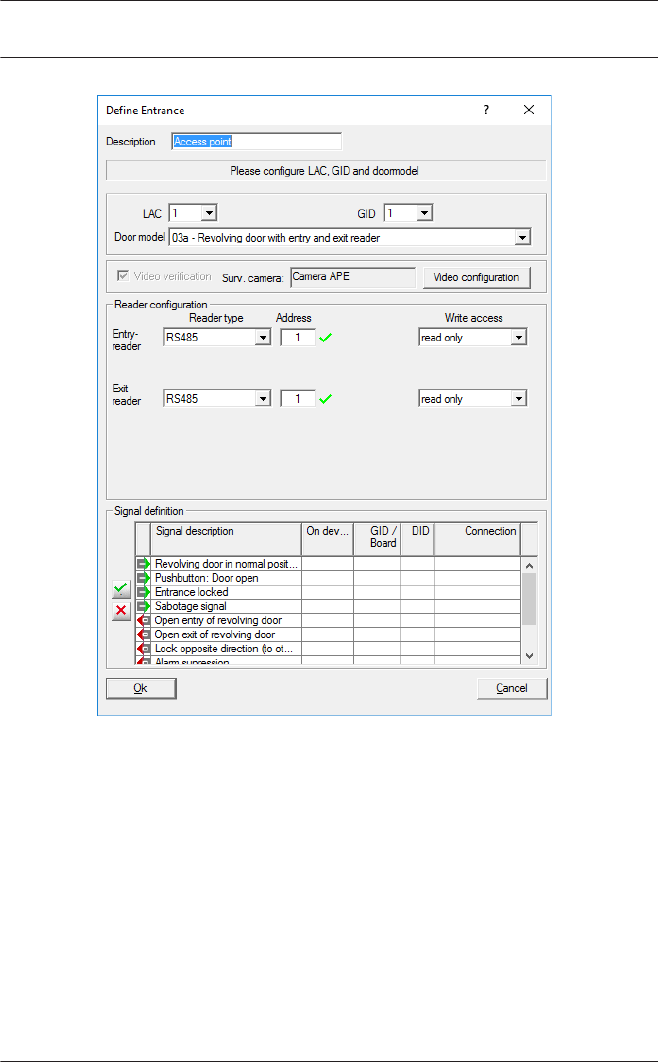The image size is (658, 1062).
Task: Open the LAC dropdown
Action: click(209, 213)
